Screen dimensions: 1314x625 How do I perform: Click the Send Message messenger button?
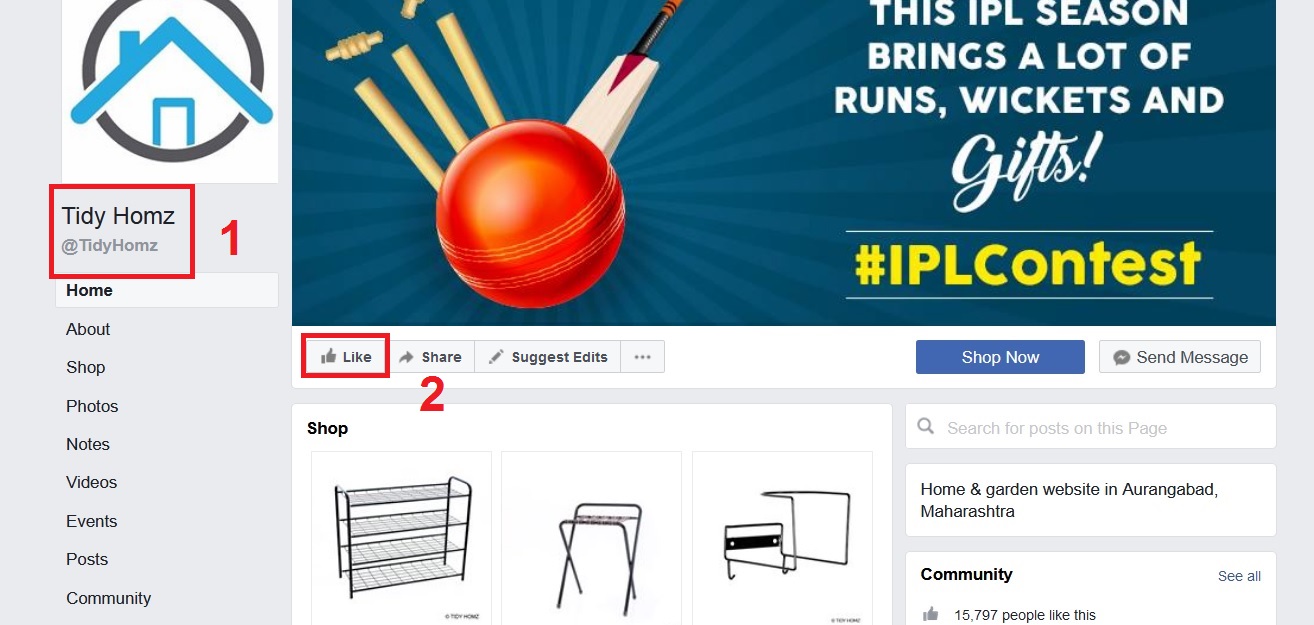click(x=1180, y=357)
